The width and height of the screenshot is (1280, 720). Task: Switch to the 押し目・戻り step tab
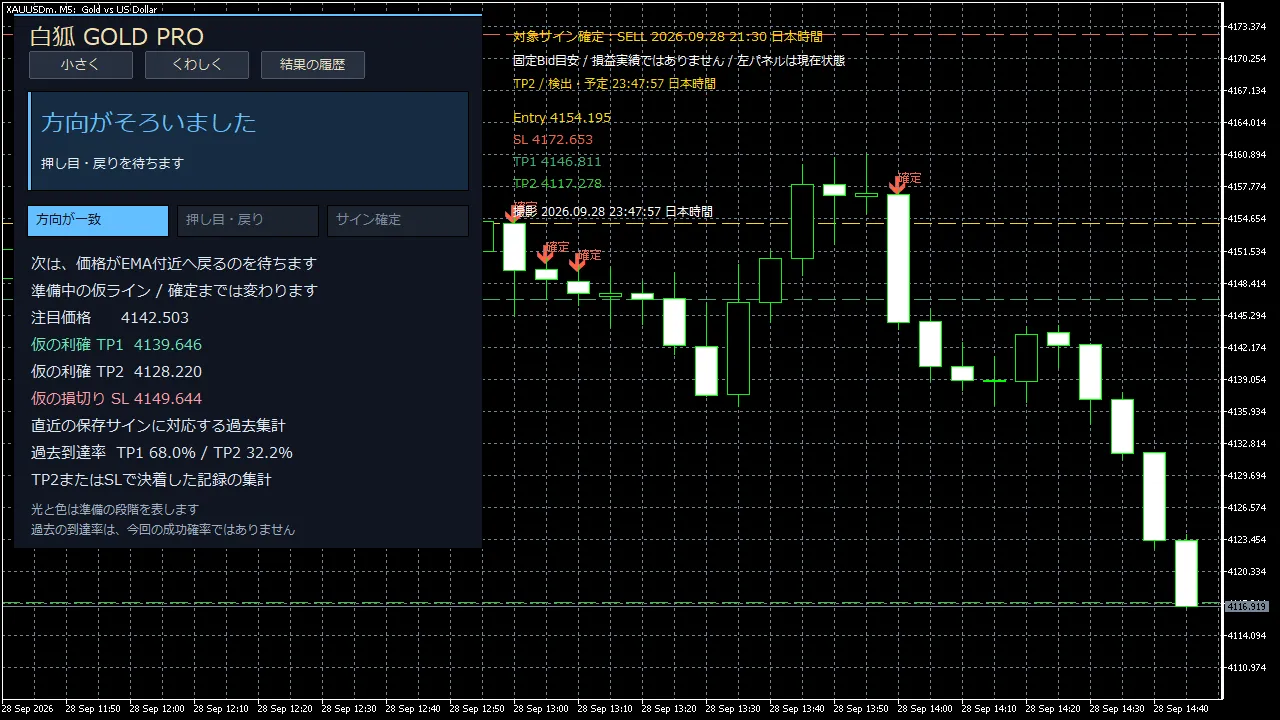pyautogui.click(x=248, y=220)
